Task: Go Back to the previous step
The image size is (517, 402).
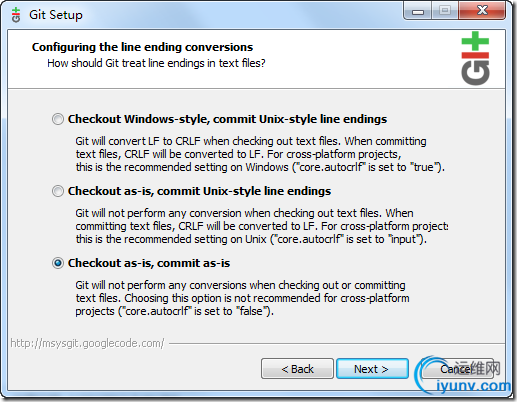Action: (x=297, y=369)
